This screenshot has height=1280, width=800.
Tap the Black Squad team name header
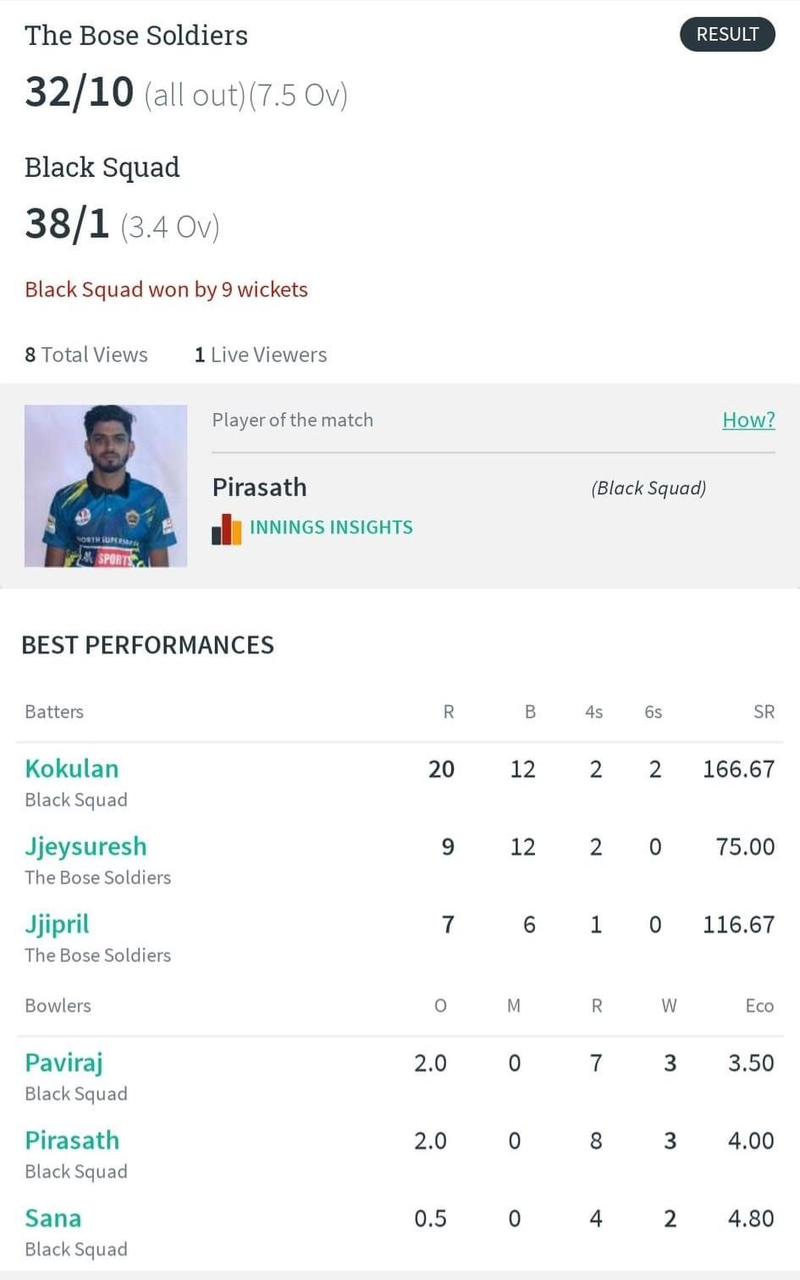pos(102,167)
